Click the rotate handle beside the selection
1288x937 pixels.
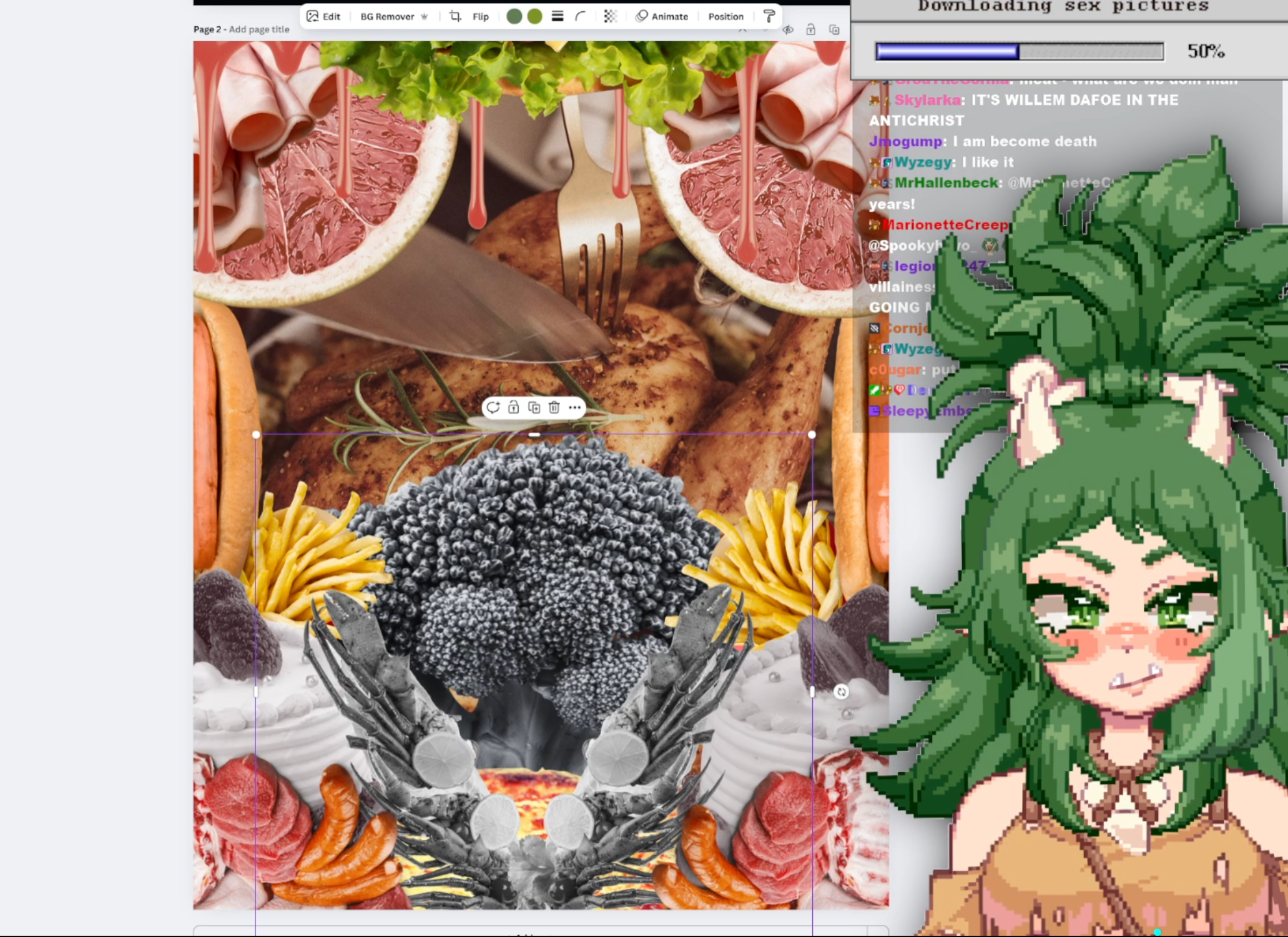(841, 692)
